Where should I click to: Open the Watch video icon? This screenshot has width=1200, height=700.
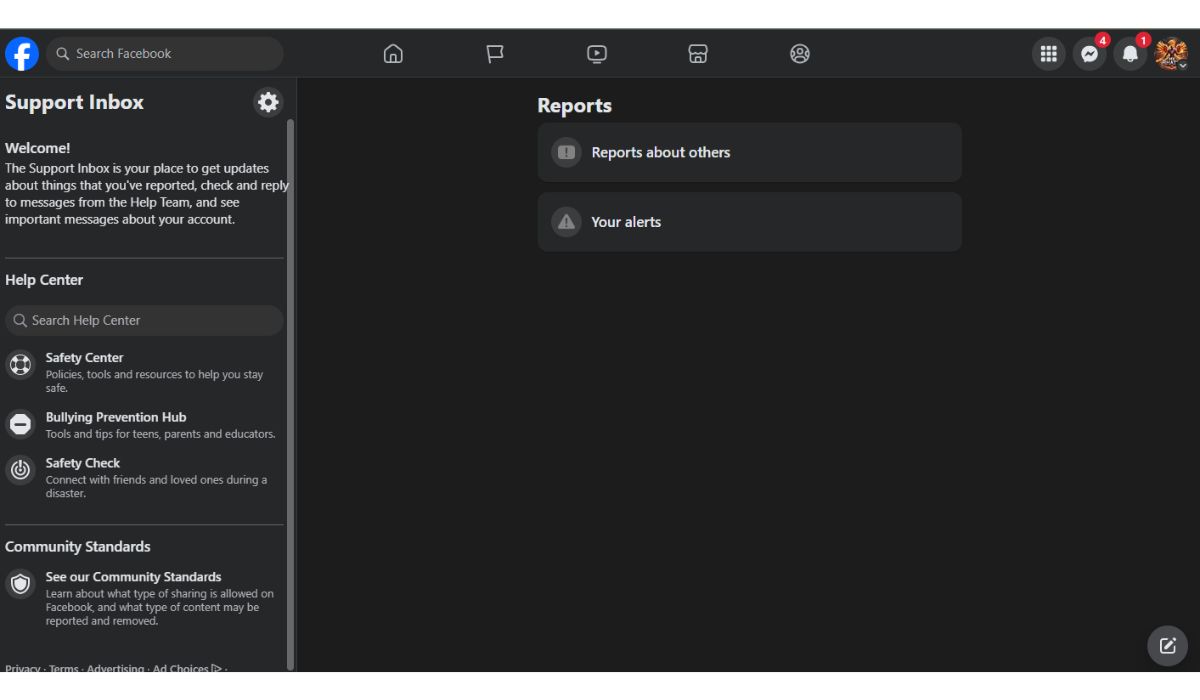click(597, 54)
